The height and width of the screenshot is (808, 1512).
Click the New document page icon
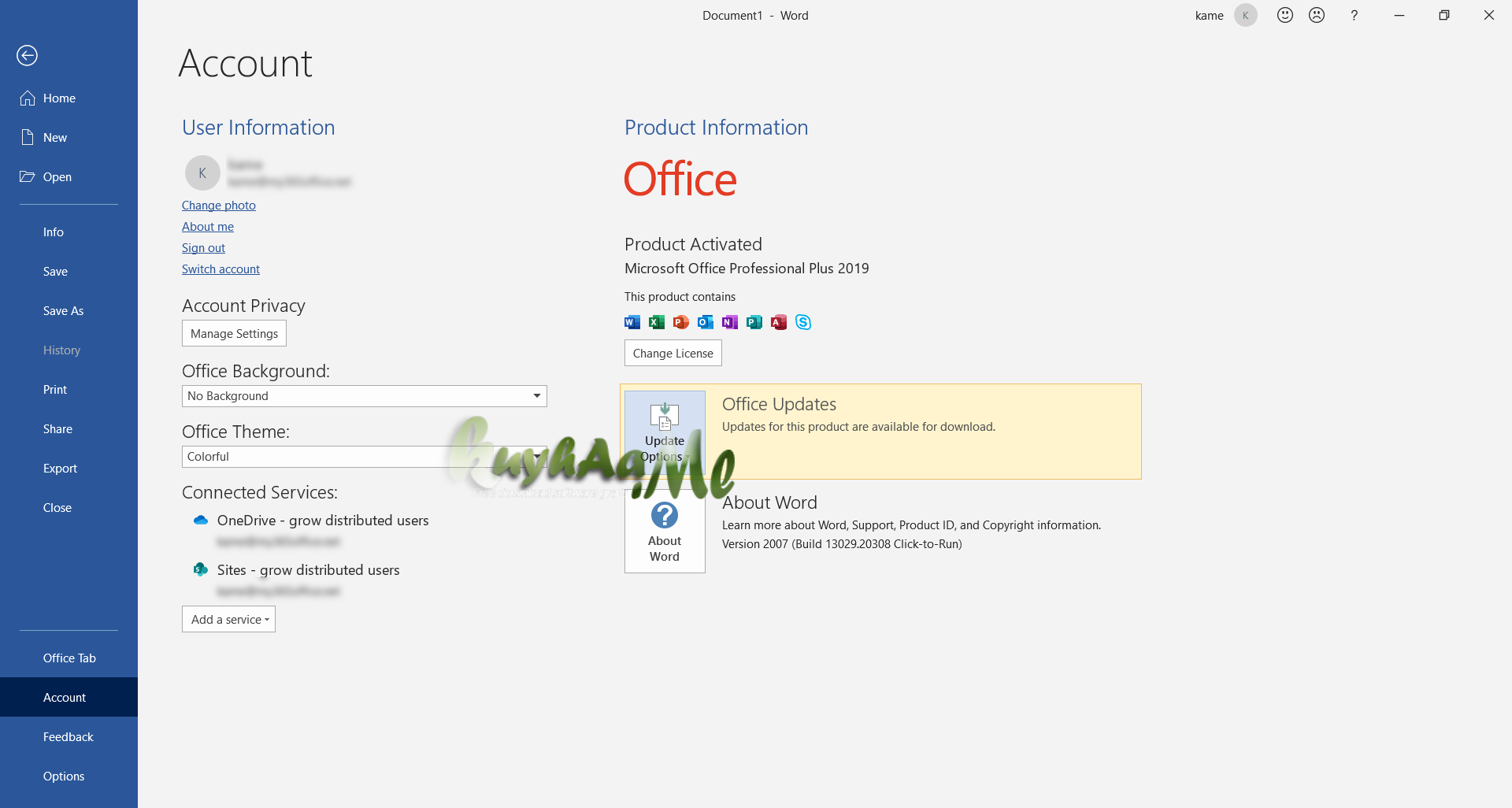pyautogui.click(x=28, y=137)
